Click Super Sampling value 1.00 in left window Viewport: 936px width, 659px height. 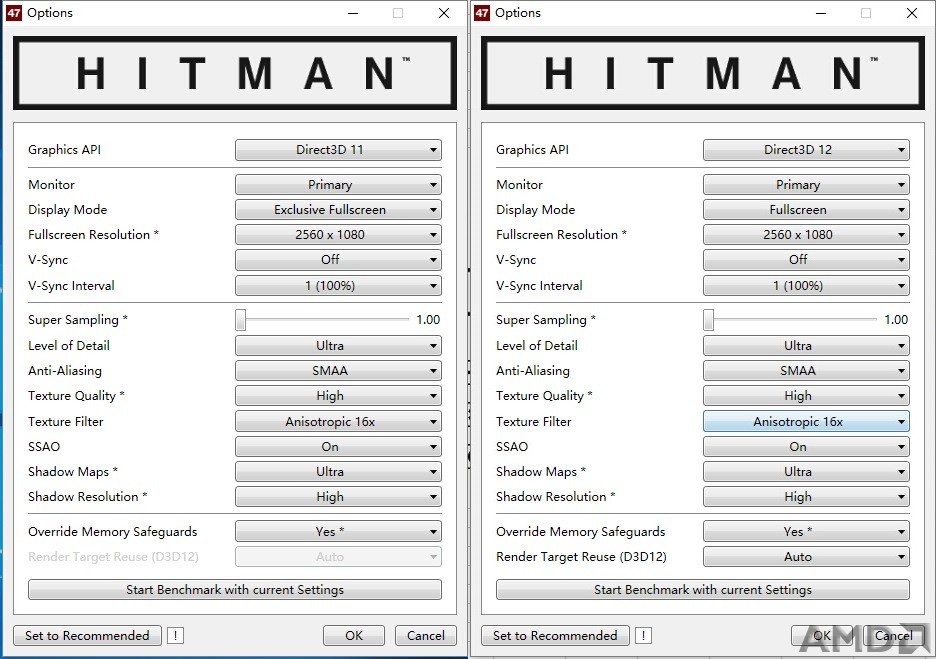(428, 320)
